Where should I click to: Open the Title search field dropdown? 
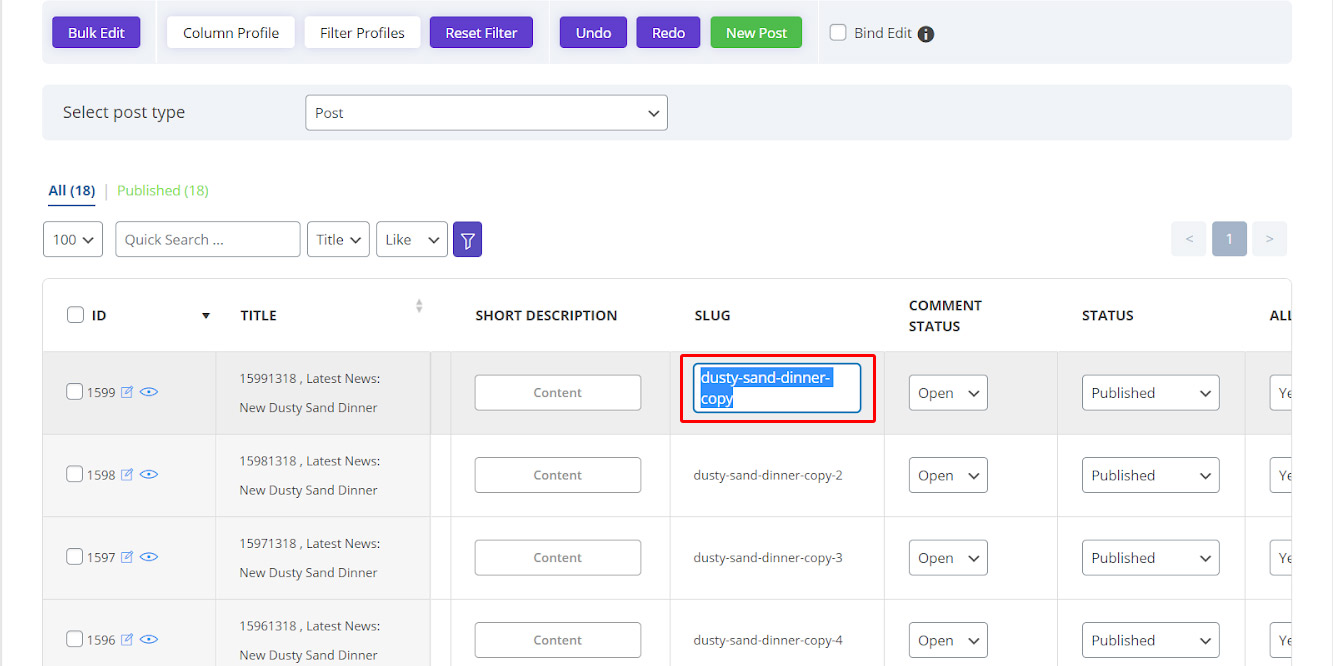338,239
